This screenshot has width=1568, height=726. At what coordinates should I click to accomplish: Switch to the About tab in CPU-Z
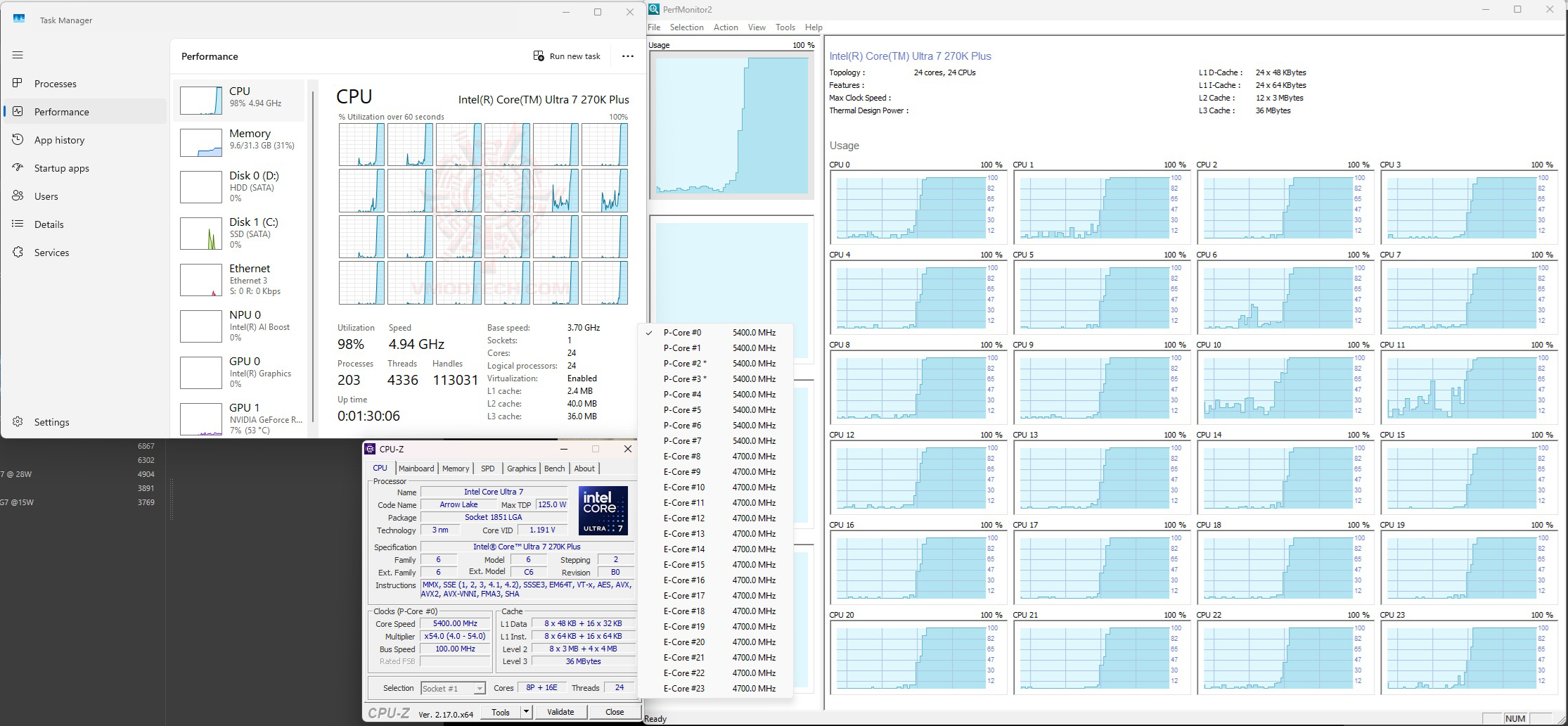584,469
